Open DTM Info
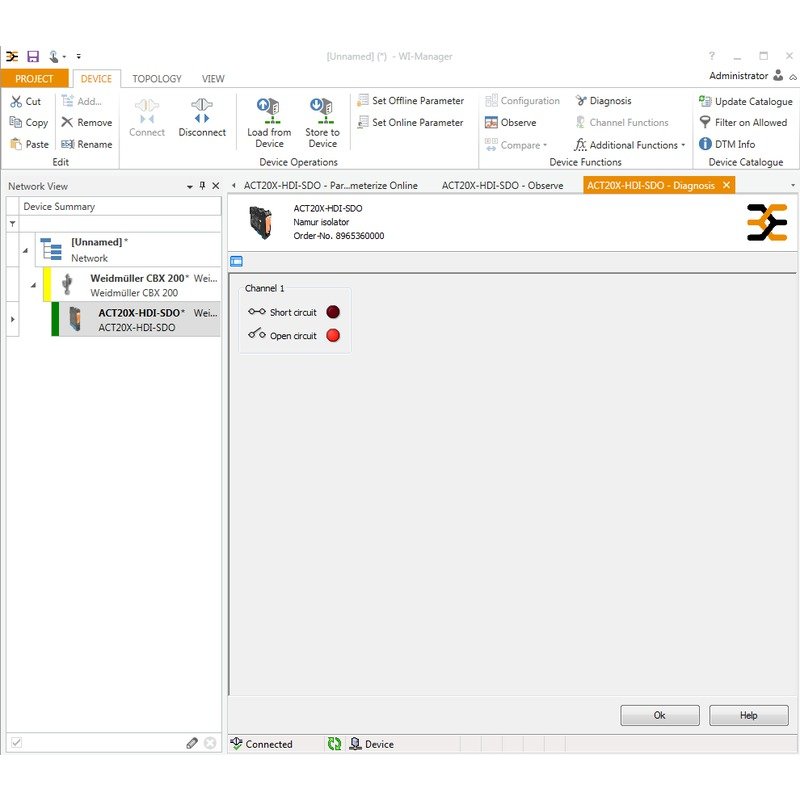Image resolution: width=800 pixels, height=800 pixels. point(727,144)
